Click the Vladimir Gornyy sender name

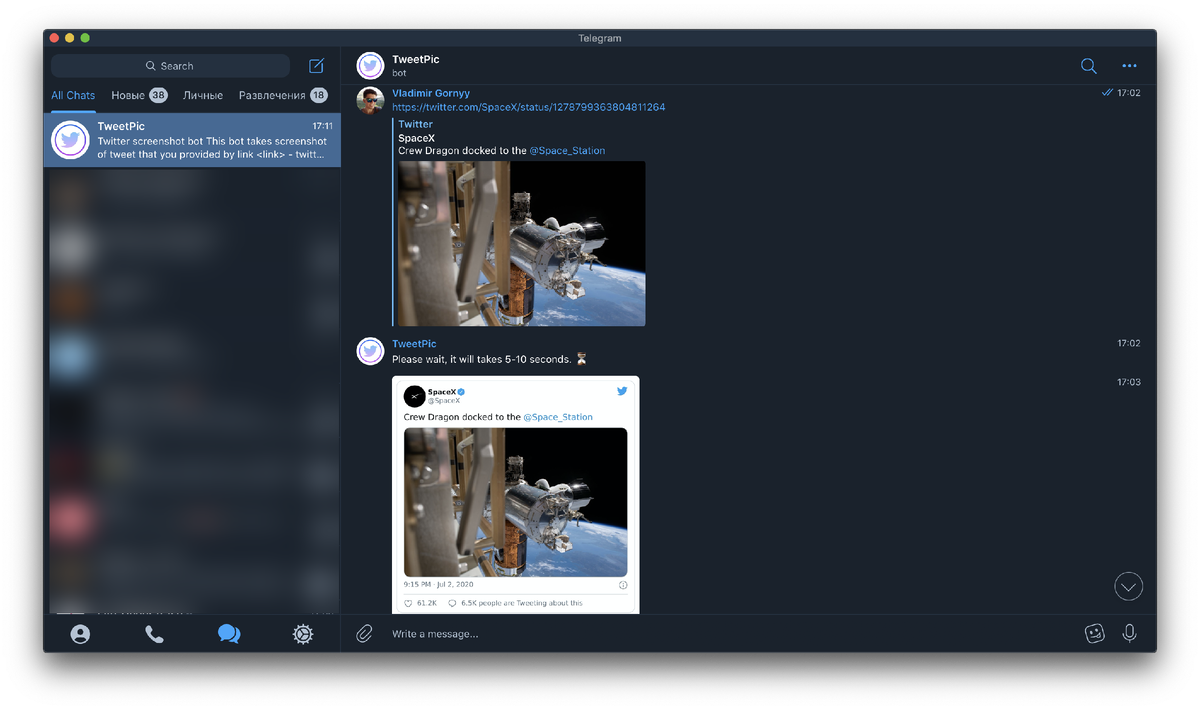tap(431, 93)
